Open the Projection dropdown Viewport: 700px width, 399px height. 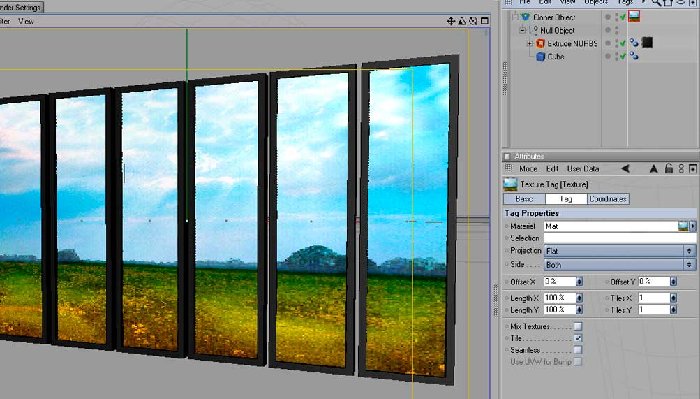pyautogui.click(x=620, y=251)
